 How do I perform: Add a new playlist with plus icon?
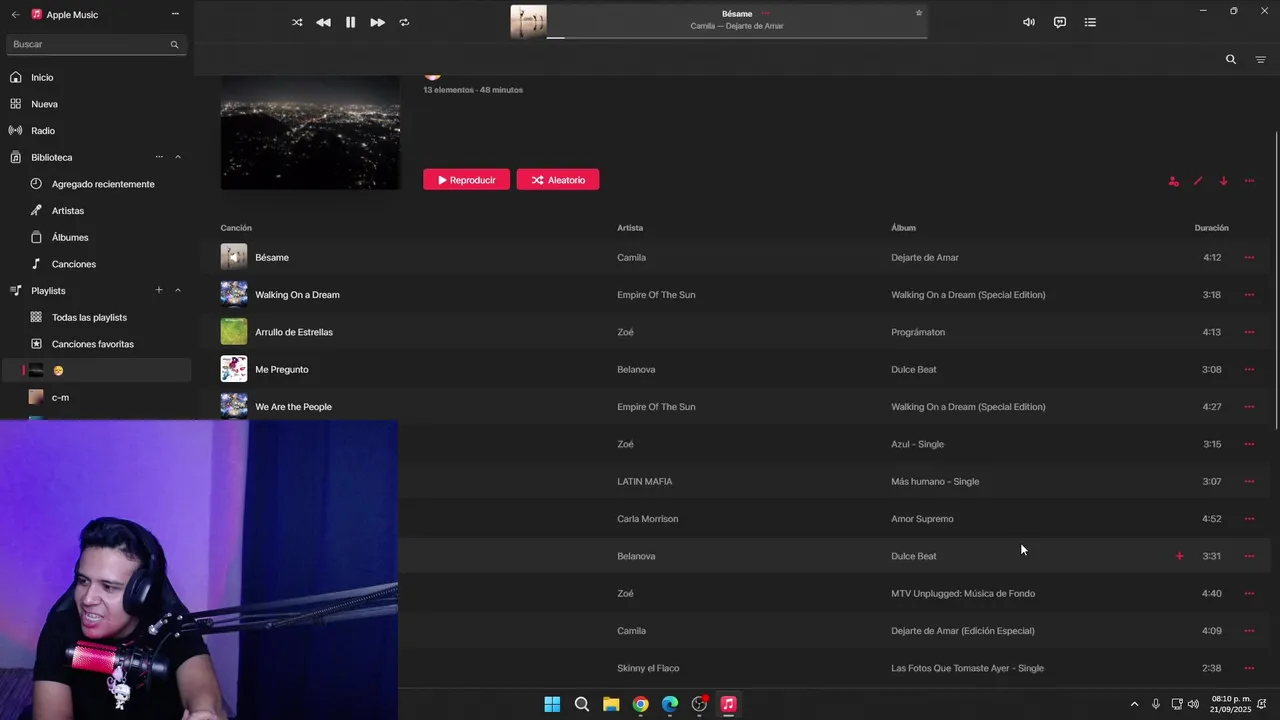(x=159, y=290)
